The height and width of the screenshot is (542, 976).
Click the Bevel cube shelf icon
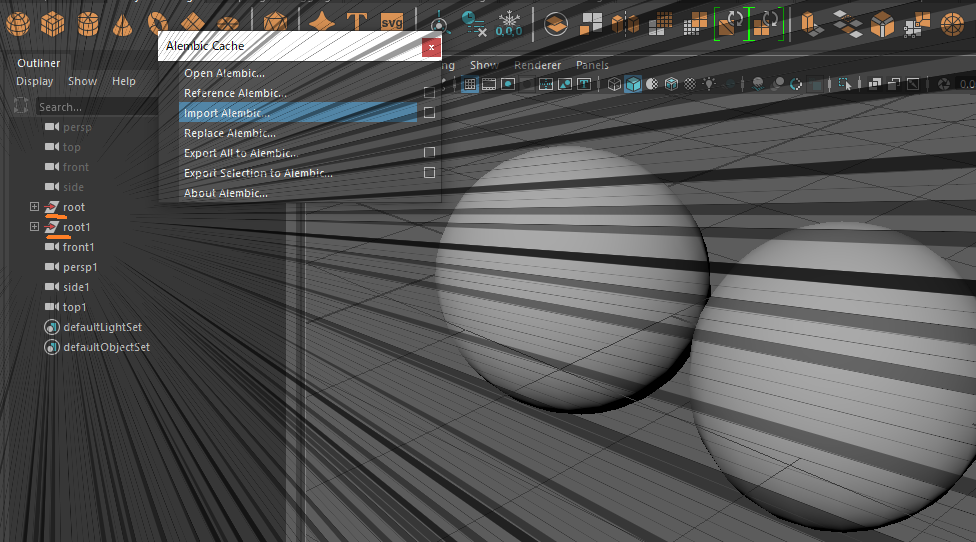coord(881,24)
